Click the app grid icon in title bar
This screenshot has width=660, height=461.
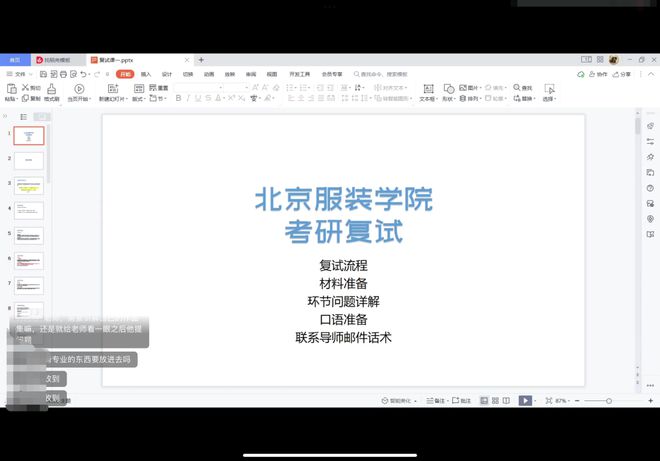tap(600, 60)
